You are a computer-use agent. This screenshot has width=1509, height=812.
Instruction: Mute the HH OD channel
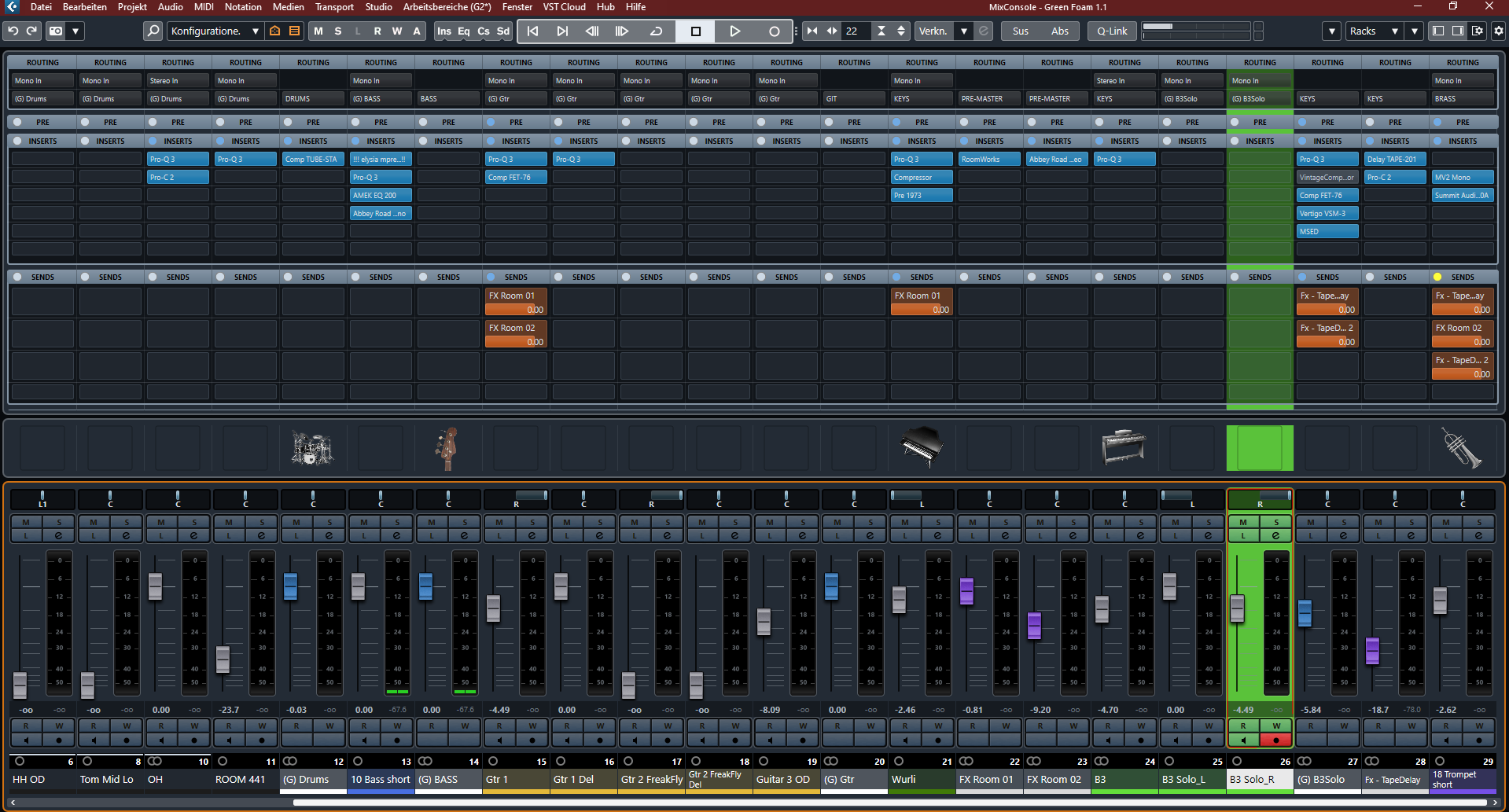(26, 522)
